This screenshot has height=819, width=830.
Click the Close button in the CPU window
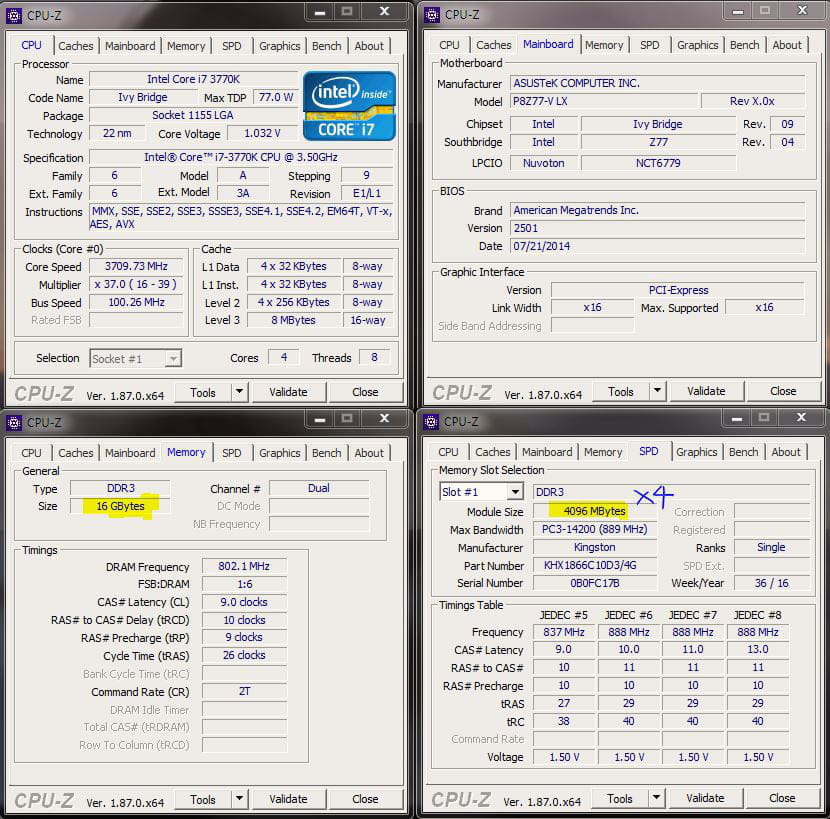365,392
